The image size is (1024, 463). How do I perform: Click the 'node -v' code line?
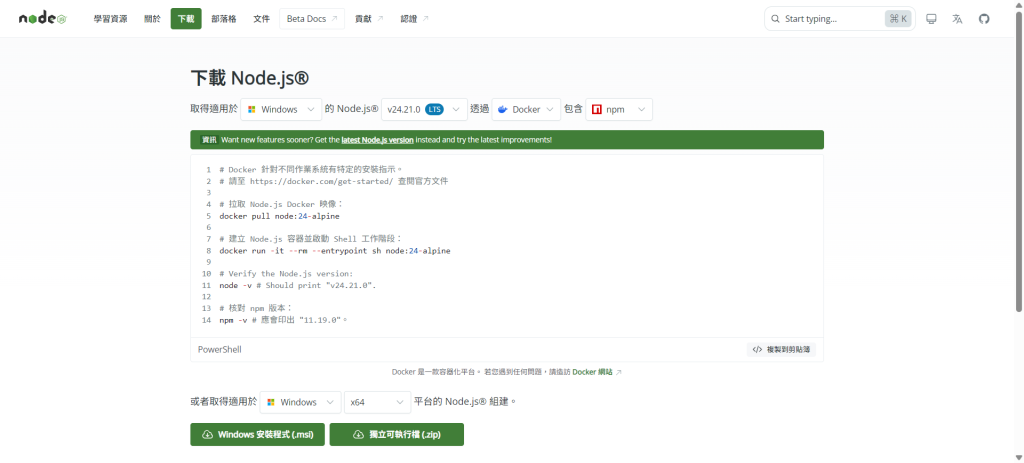(298, 285)
